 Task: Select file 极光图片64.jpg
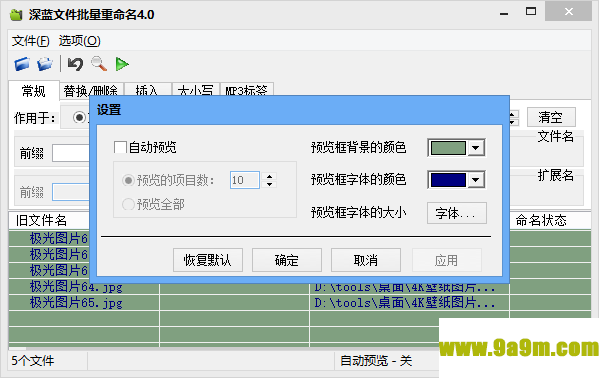76,286
